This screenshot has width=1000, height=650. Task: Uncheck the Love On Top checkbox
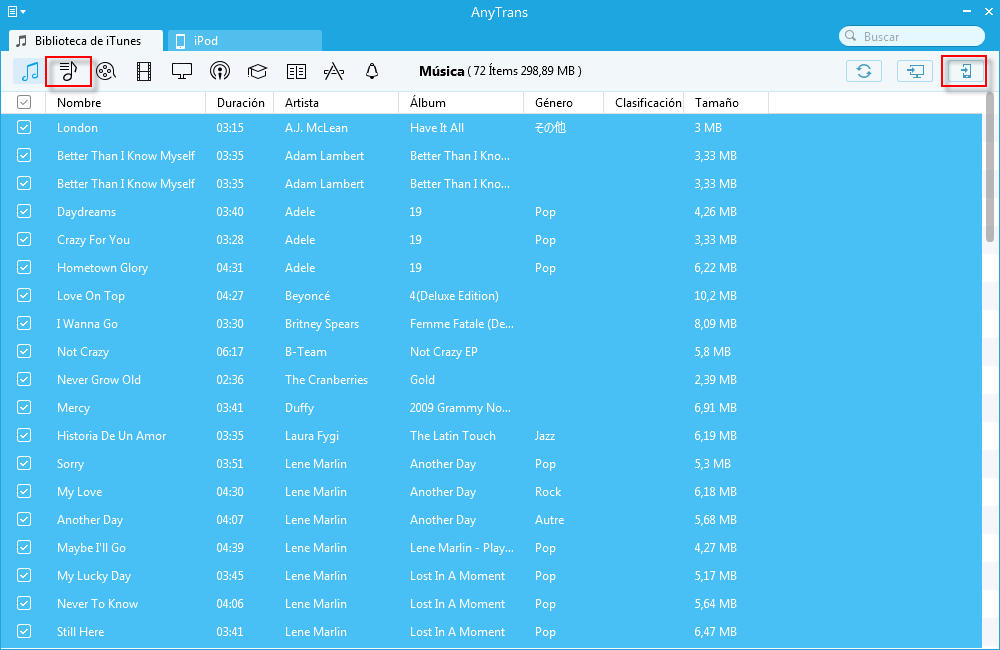click(x=24, y=295)
